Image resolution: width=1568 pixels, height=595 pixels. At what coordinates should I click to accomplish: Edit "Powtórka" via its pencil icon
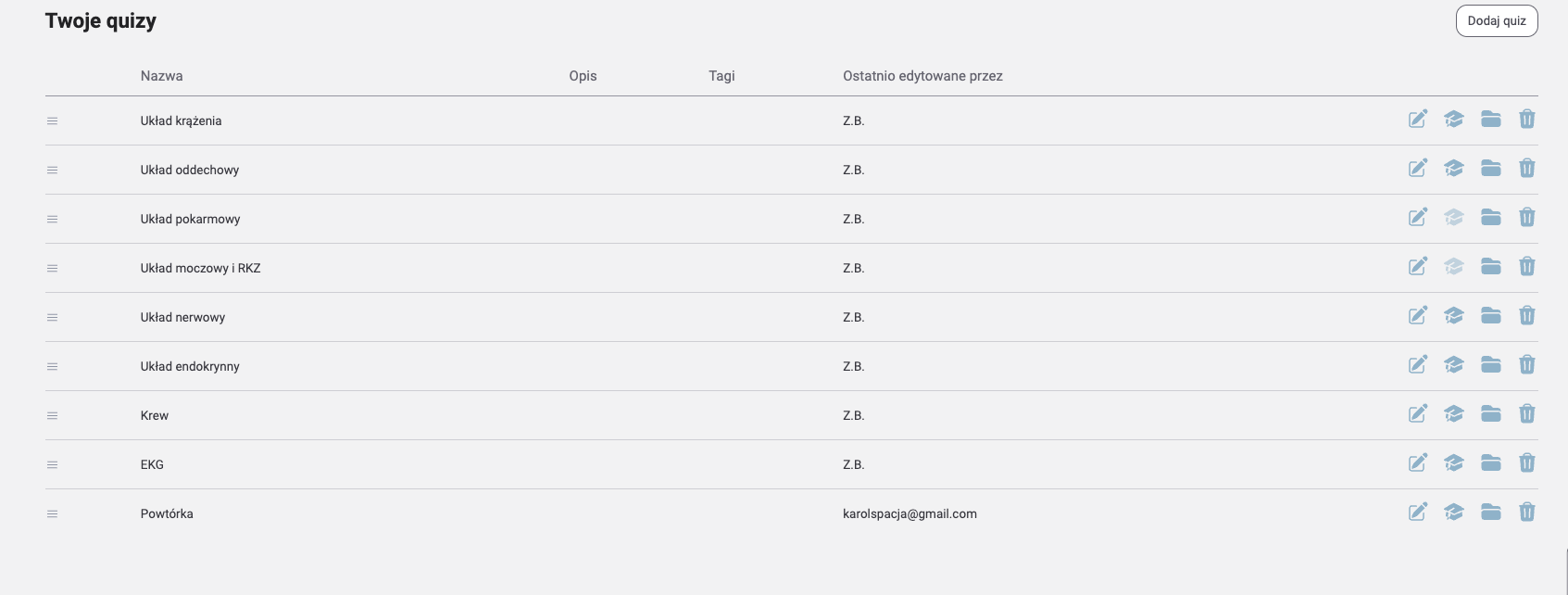pos(1416,513)
